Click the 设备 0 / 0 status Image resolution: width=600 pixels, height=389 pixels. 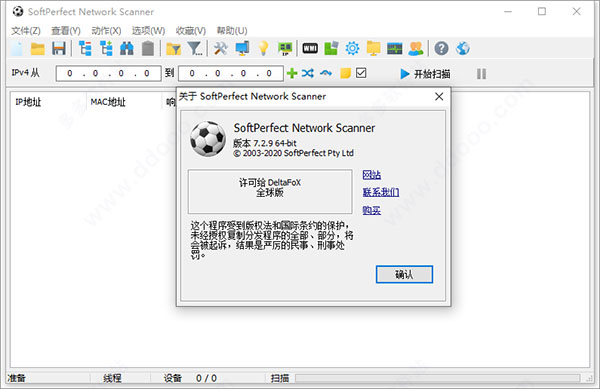[190, 378]
